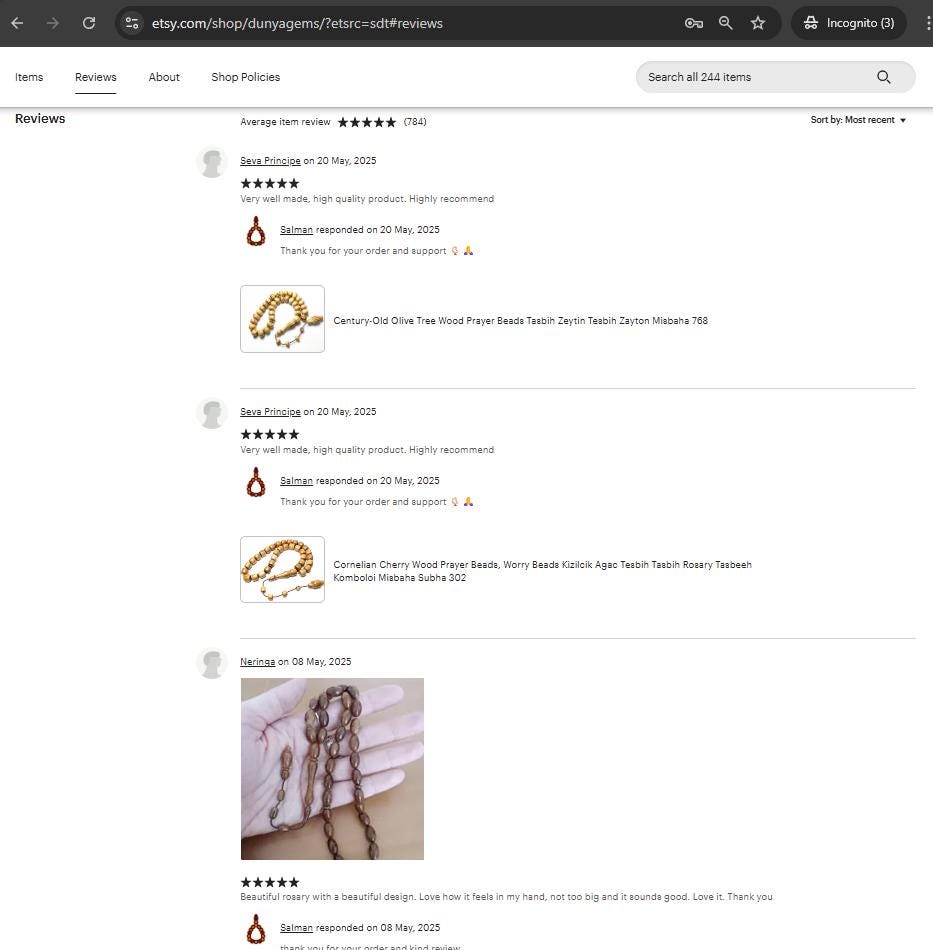
Task: Open Salman link in Cornelian Cherry review response
Action: point(296,480)
